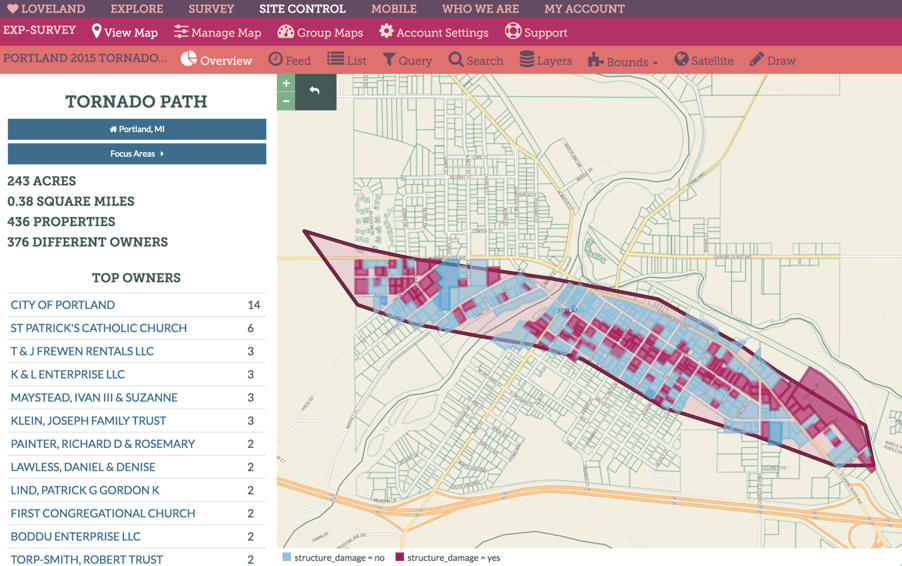The width and height of the screenshot is (902, 566).
Task: Open the Bounds dropdown caret
Action: coord(655,63)
